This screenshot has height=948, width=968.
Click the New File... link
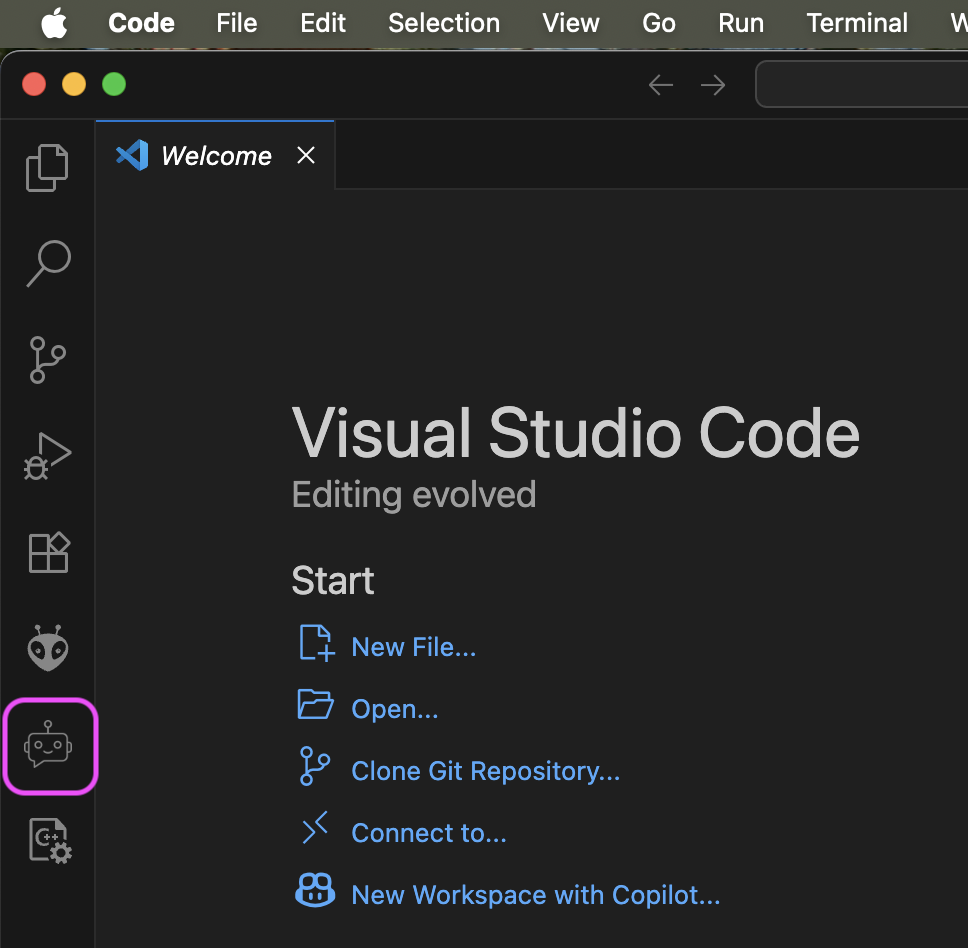[x=414, y=647]
